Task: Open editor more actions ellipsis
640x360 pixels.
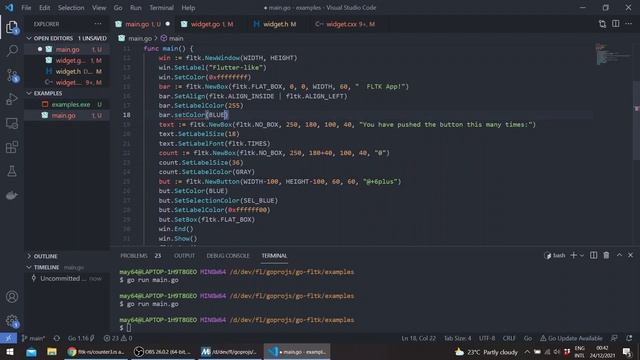Action: pyautogui.click(x=629, y=24)
